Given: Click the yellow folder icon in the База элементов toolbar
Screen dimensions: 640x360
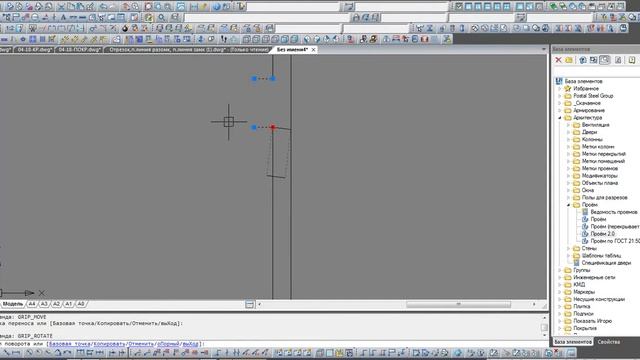Looking at the screenshot, I should click(x=569, y=60).
